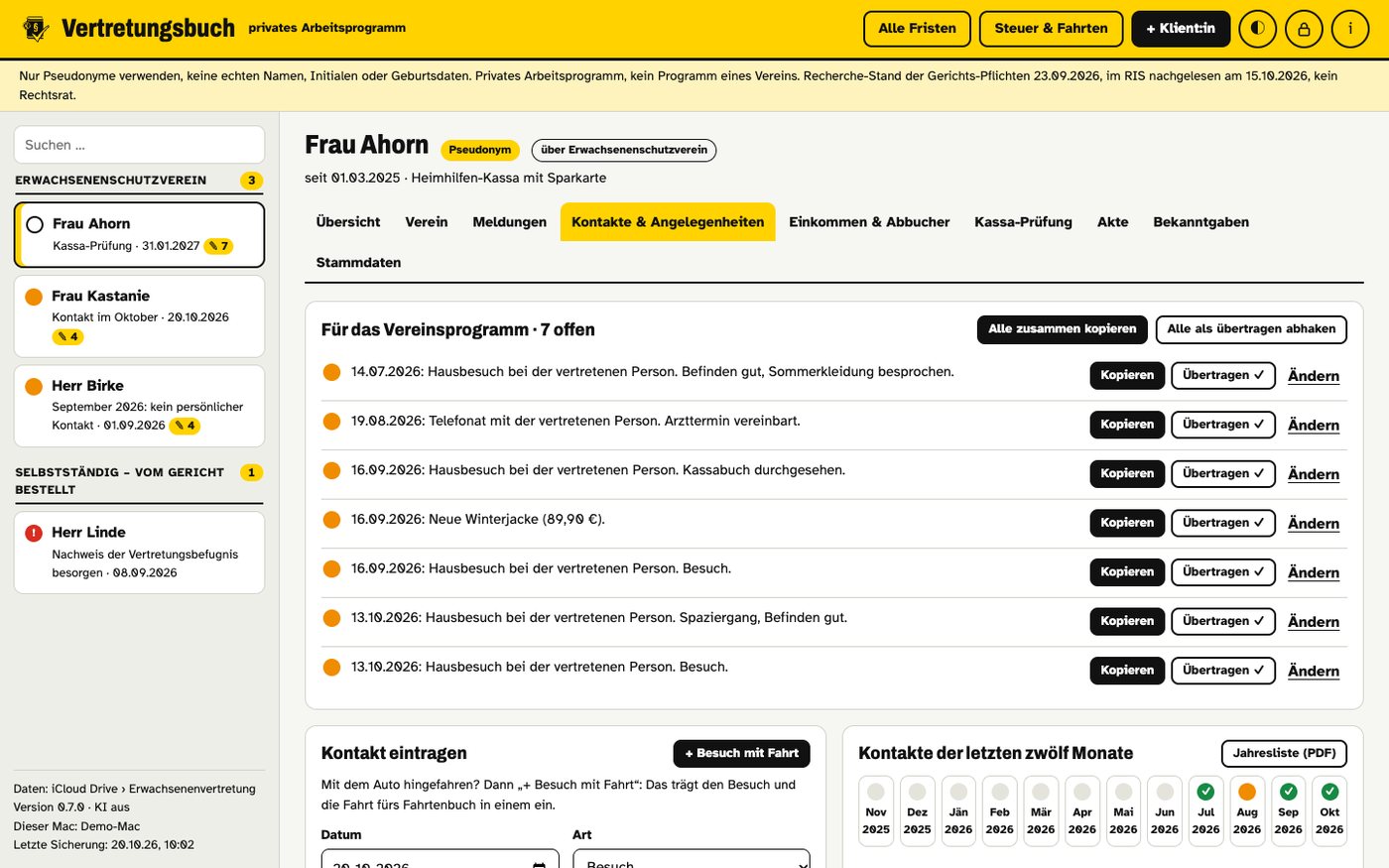Click the empty status circle beside Frau Ahorn
This screenshot has width=1389, height=868.
pos(35,224)
